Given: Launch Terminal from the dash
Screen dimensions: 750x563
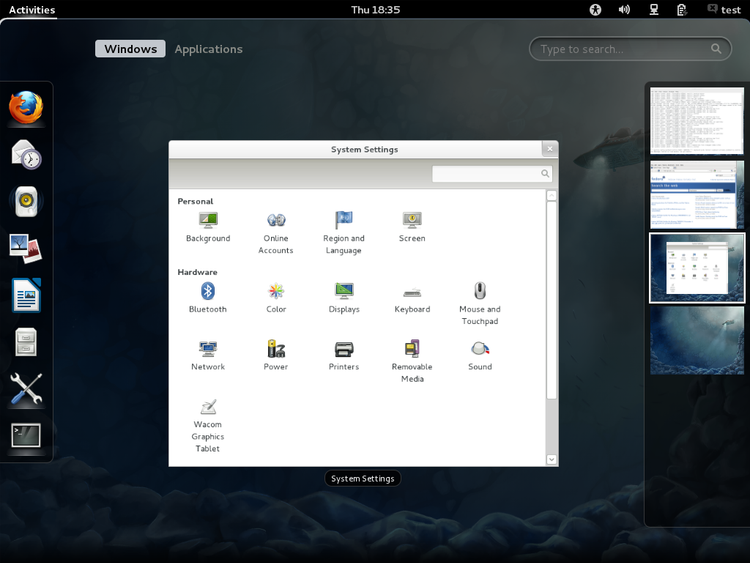Looking at the screenshot, I should tap(26, 435).
